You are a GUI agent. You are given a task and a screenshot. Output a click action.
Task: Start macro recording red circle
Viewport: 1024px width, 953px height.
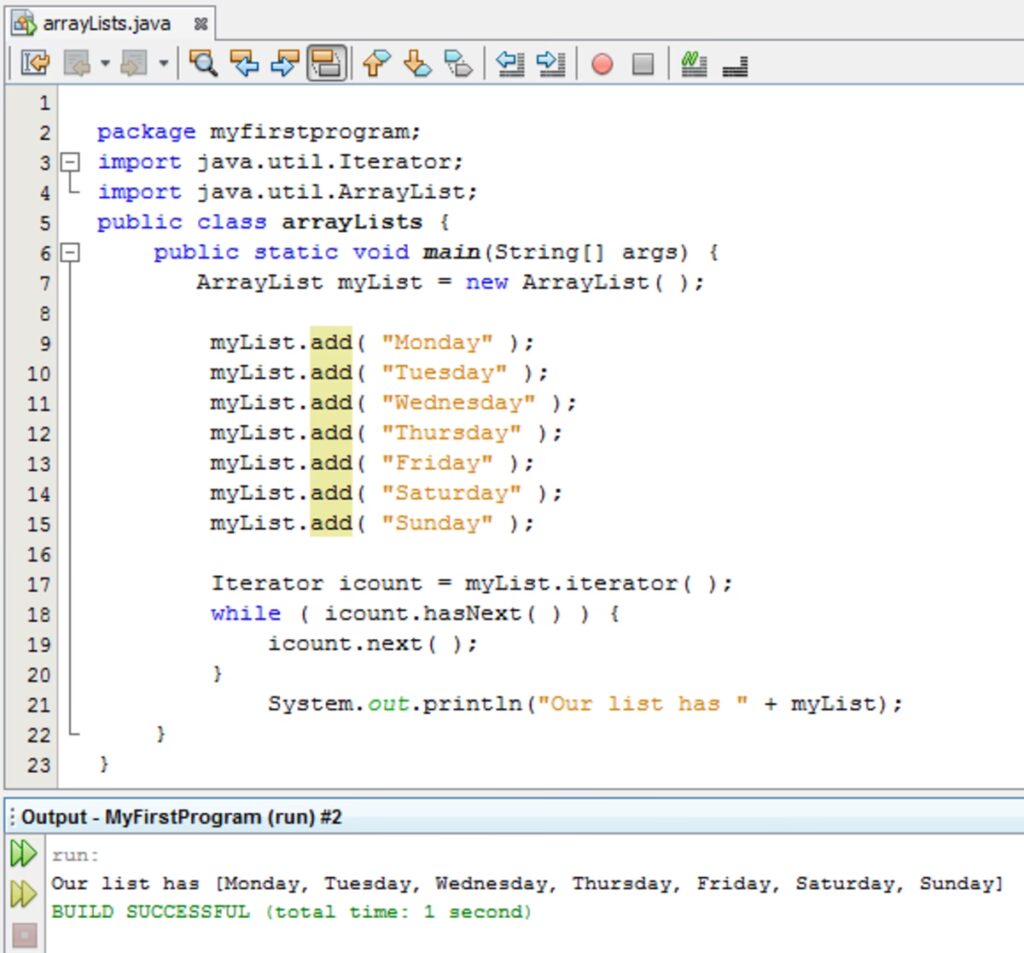[602, 65]
